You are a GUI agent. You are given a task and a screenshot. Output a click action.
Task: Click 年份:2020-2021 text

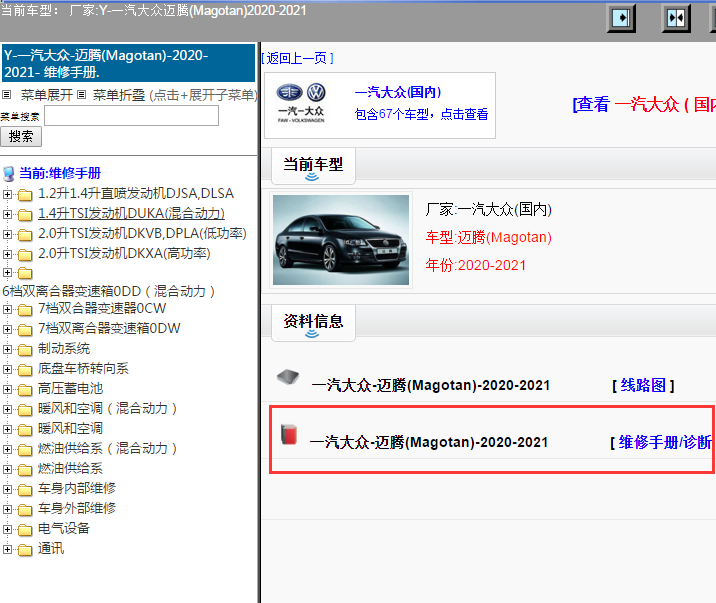[x=475, y=265]
